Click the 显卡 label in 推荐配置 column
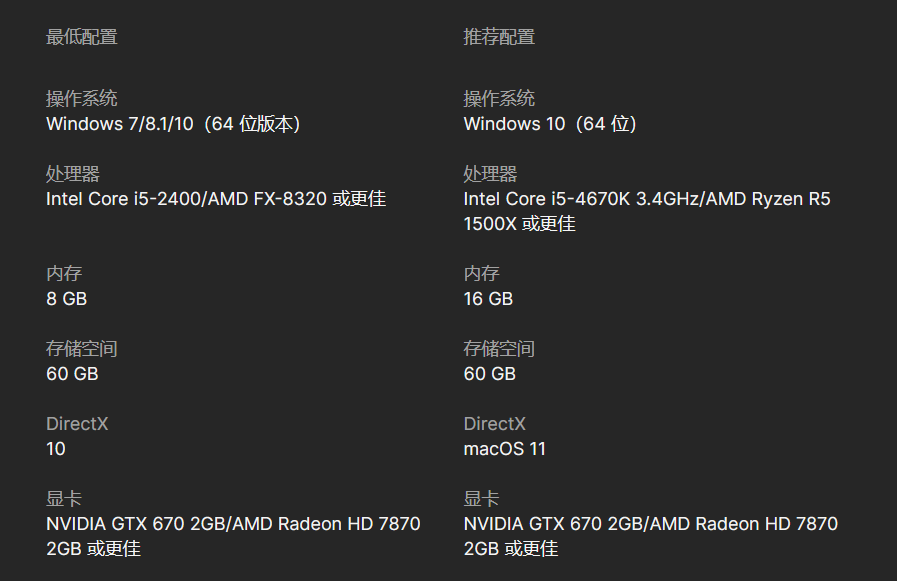 click(481, 499)
